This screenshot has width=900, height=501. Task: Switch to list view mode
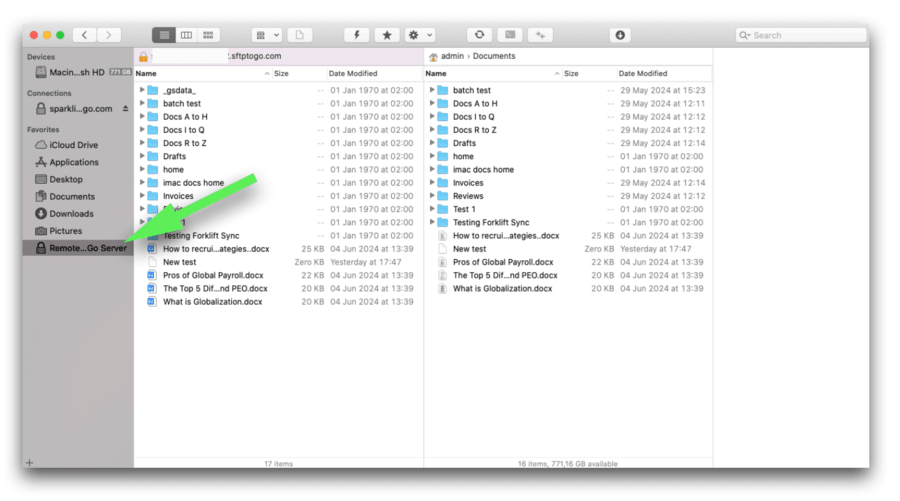(x=164, y=35)
